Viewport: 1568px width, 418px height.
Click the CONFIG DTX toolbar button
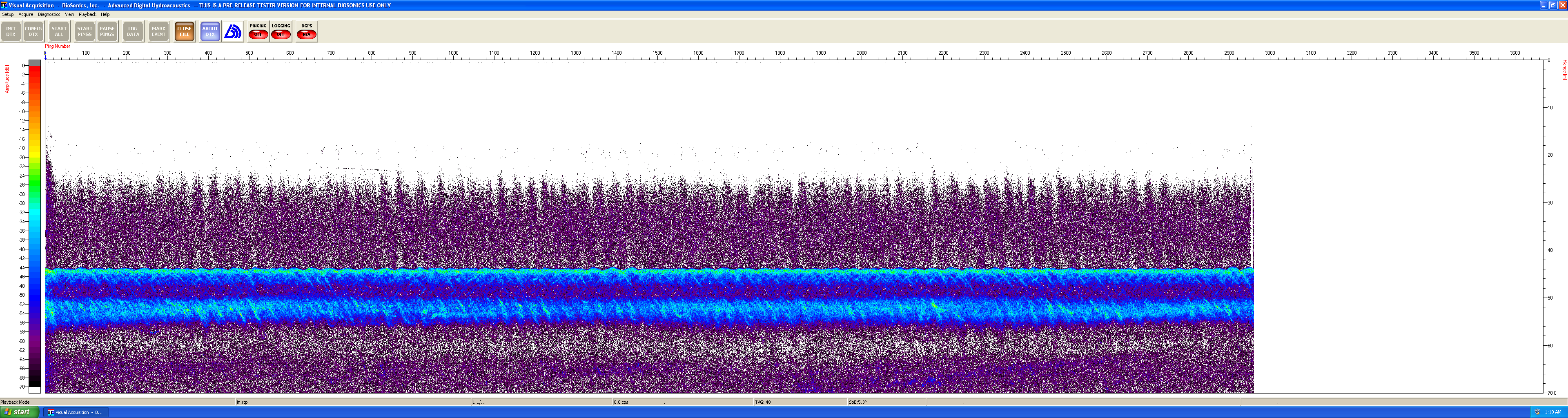point(33,32)
